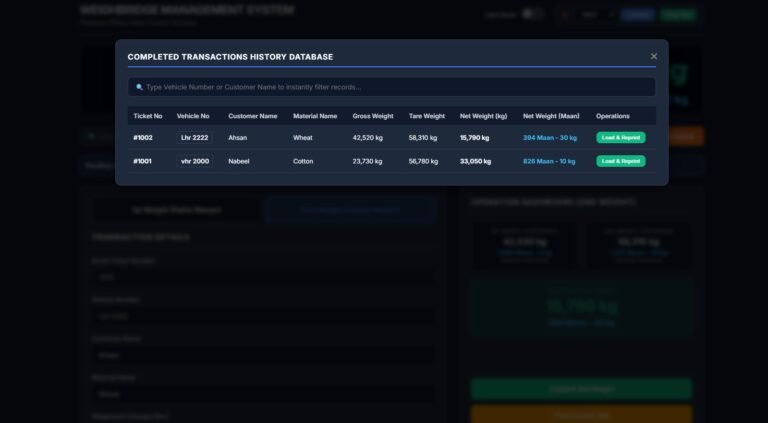Click net weight 33,050 kg
Screen dimensions: 768x423
(x=476, y=161)
